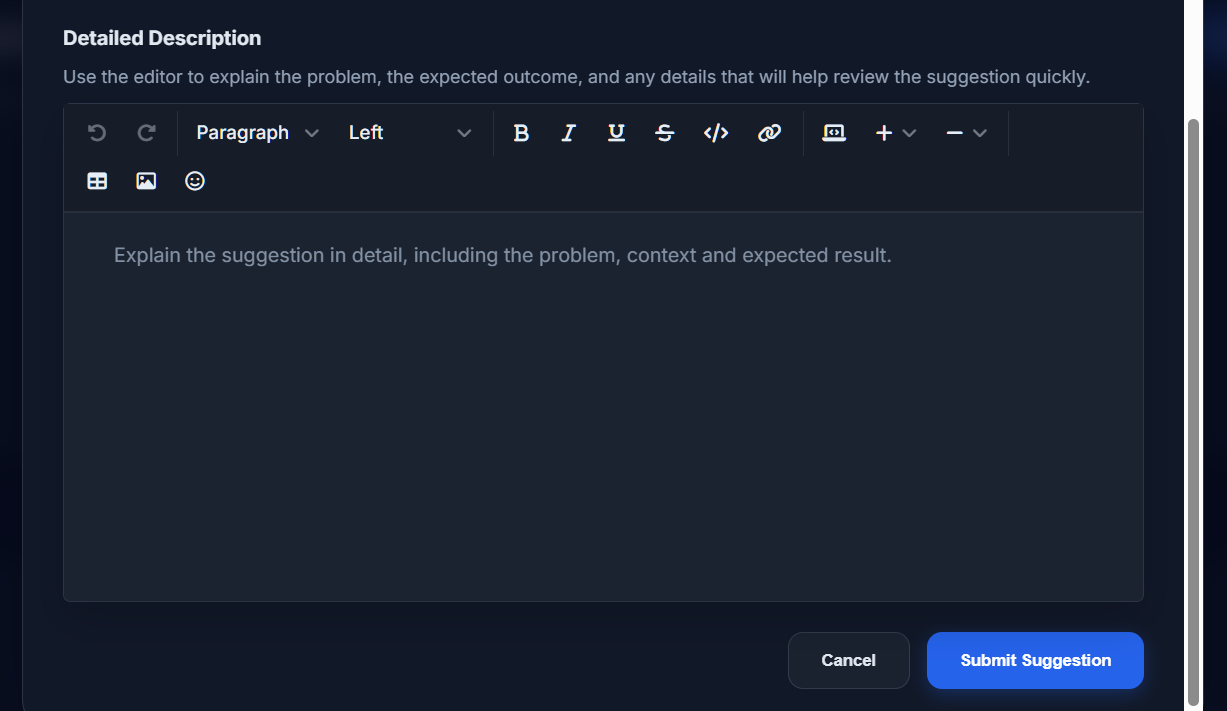Open the minus sign dropdown
This screenshot has width=1227, height=711.
click(966, 133)
